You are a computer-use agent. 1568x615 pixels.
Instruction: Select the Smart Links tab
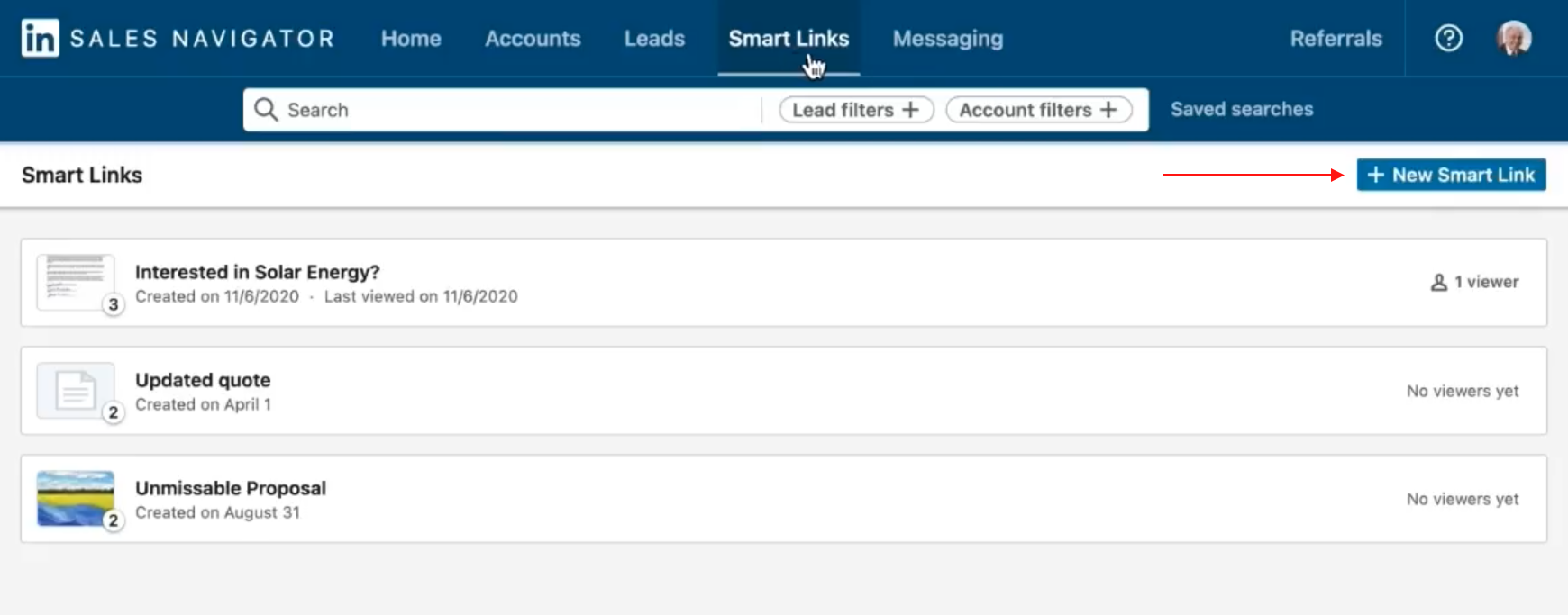(x=789, y=39)
